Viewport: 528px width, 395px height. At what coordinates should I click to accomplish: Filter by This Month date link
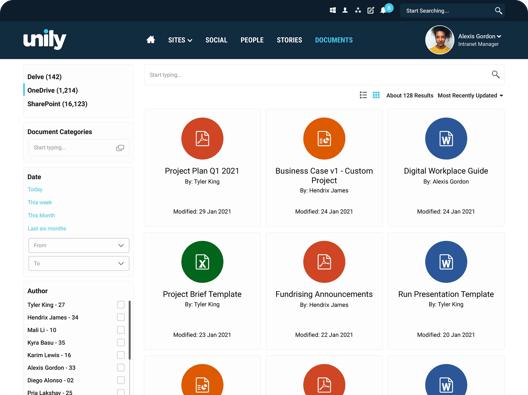tap(41, 215)
